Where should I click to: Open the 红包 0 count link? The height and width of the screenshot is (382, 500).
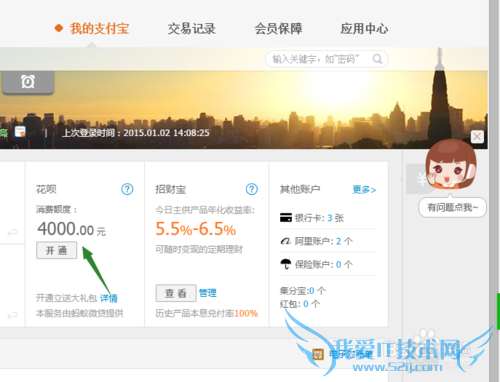(x=306, y=304)
